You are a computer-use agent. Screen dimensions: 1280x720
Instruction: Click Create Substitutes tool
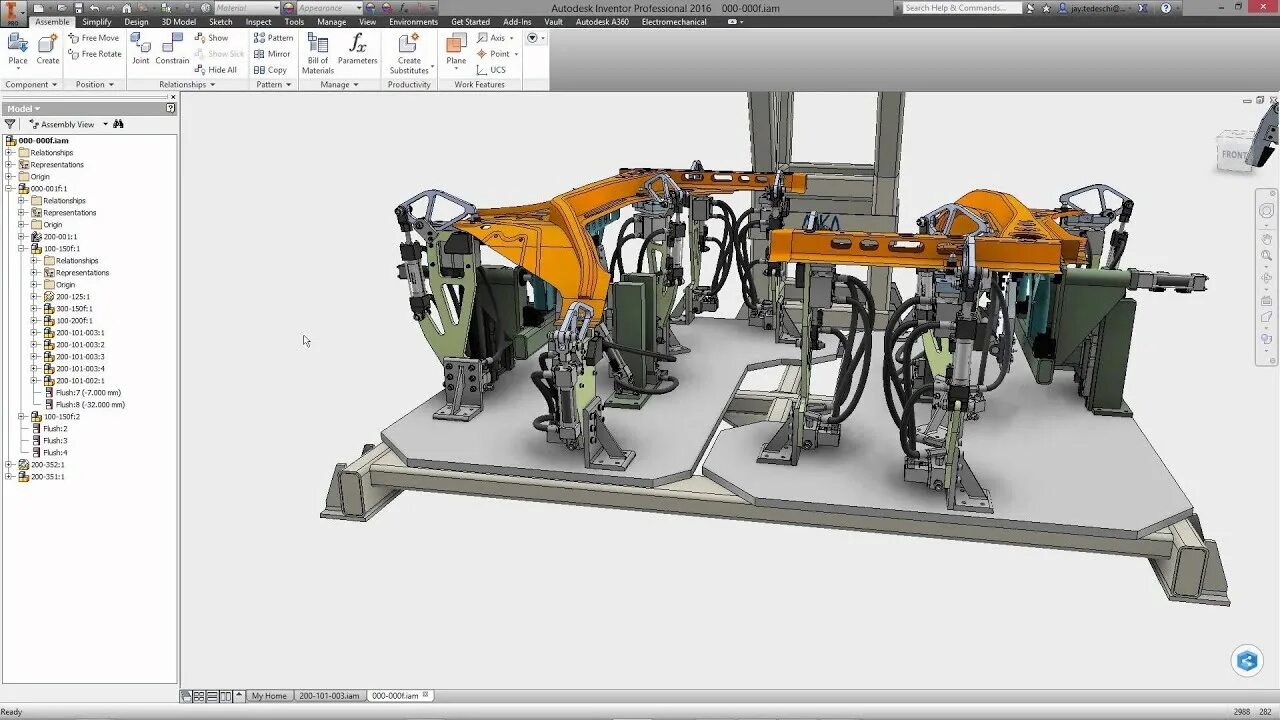click(409, 53)
